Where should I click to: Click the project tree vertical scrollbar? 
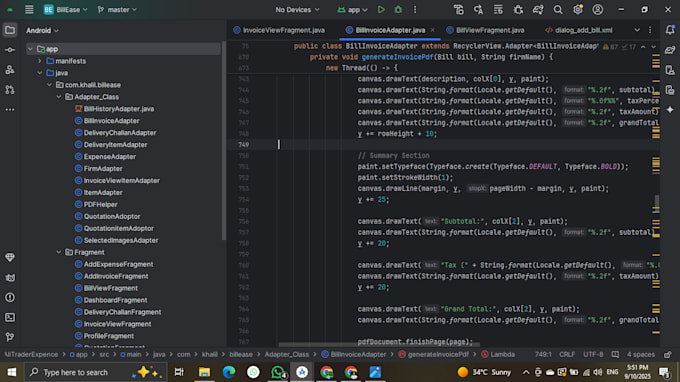[224, 140]
